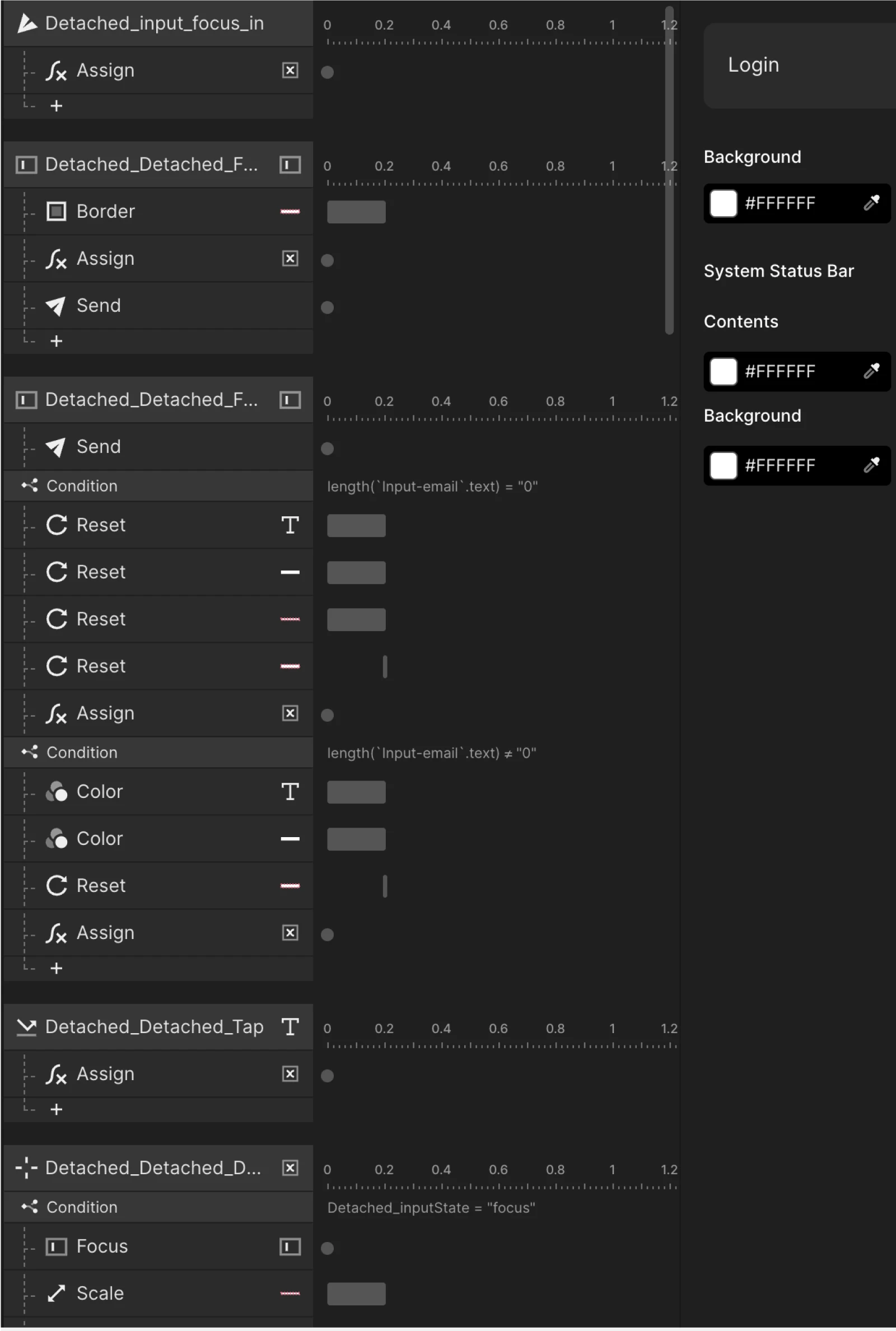896x1331 pixels.
Task: Select the Detached_Detached_Tap trigger header
Action: [158, 1026]
